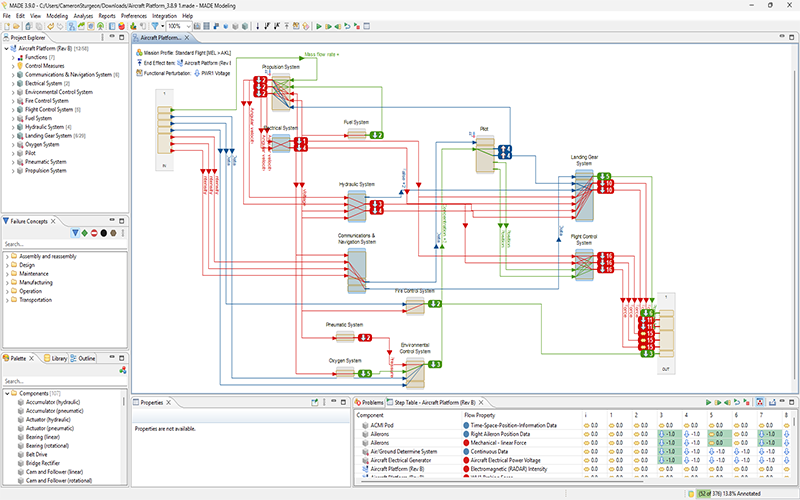Select Bridge Rectifier palette component
Image resolution: width=800 pixels, height=500 pixels.
coord(43,463)
